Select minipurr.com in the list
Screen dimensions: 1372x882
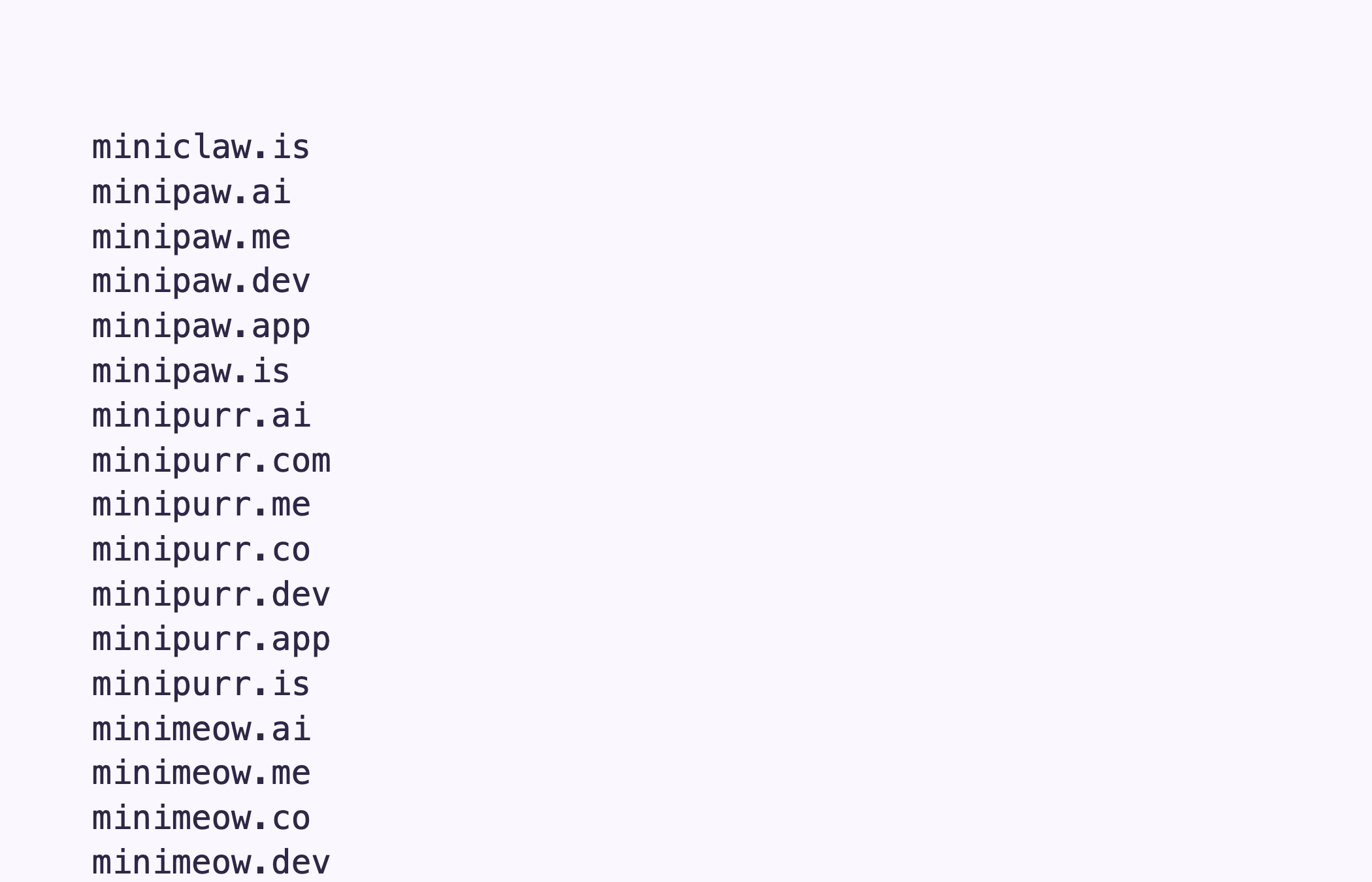pos(211,461)
